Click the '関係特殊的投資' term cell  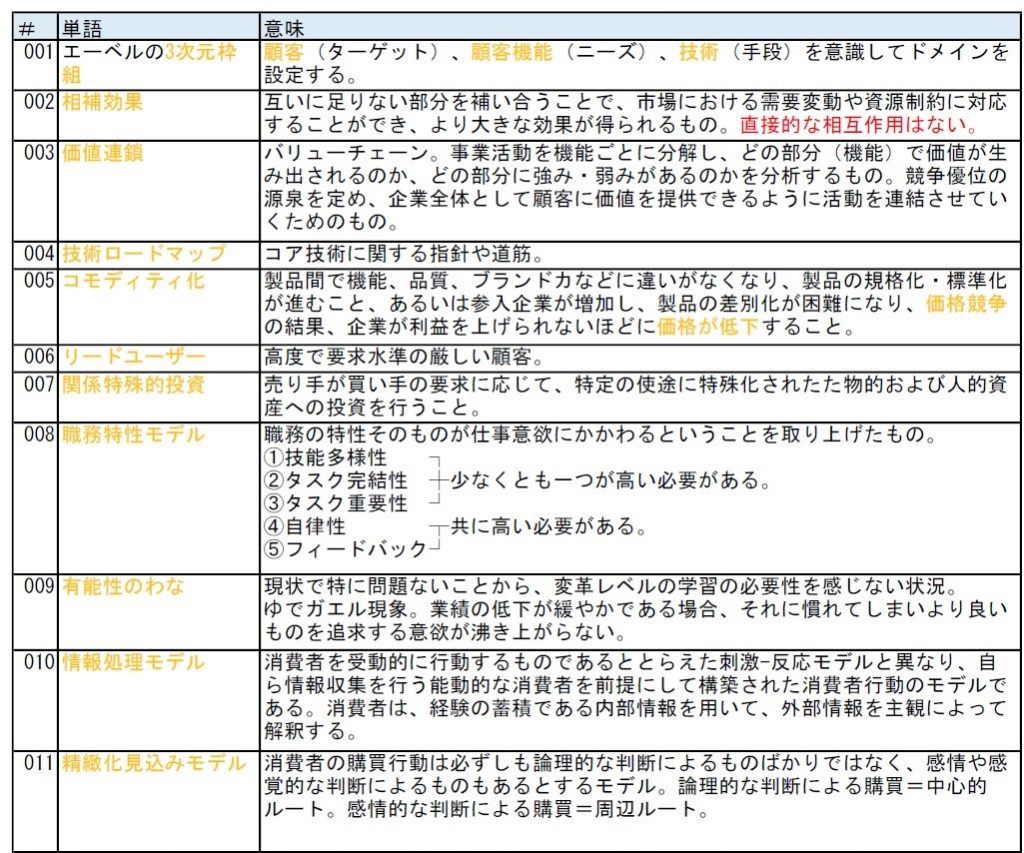pyautogui.click(x=133, y=384)
